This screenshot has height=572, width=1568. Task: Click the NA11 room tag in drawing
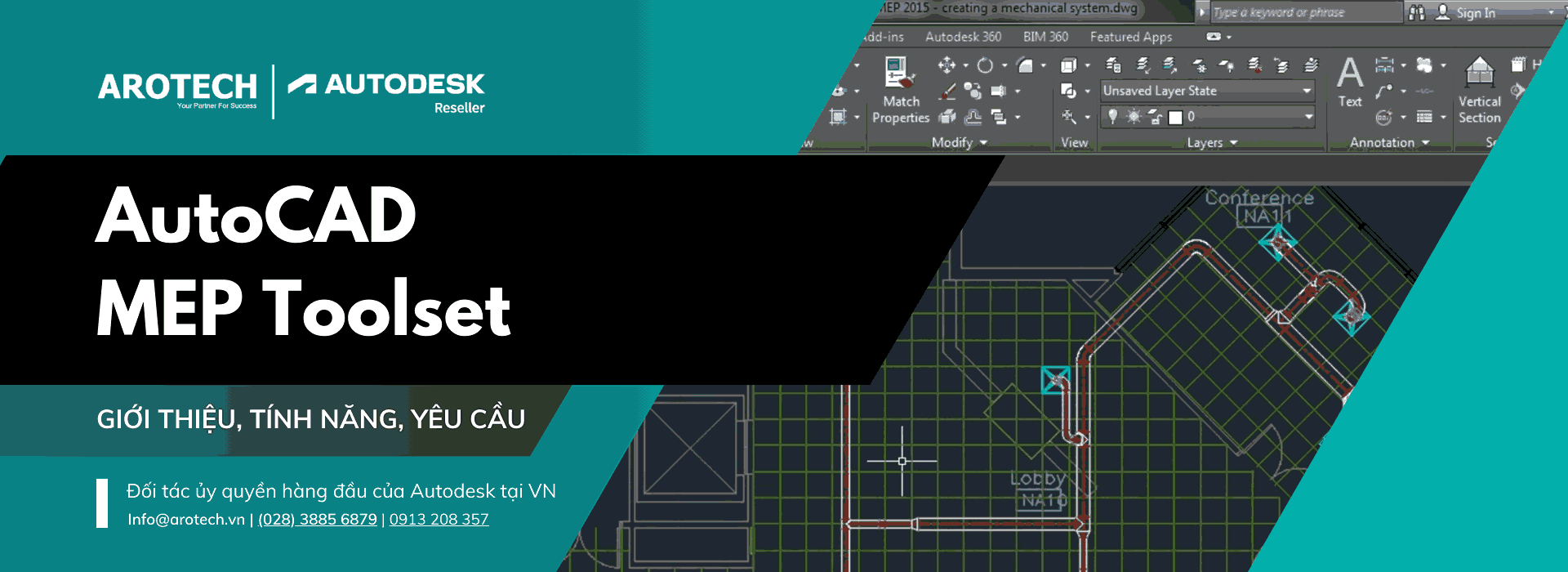1265,217
